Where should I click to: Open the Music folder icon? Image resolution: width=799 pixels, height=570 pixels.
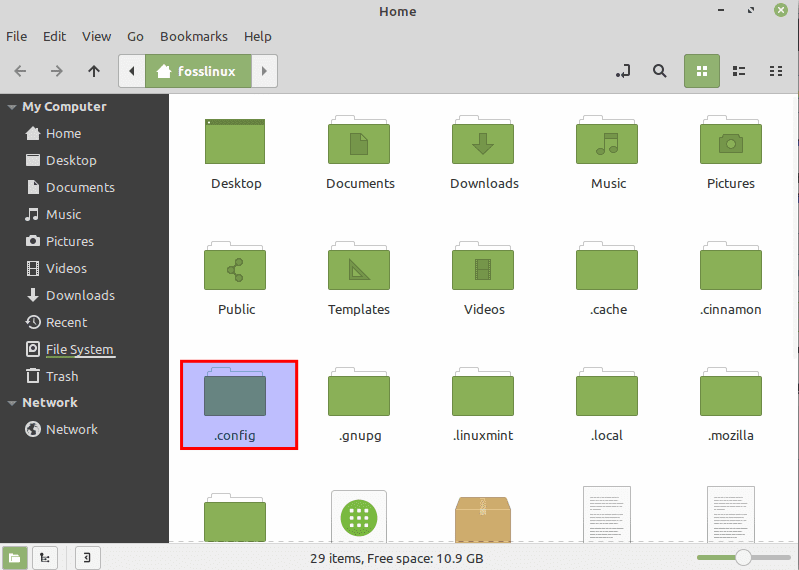(607, 143)
